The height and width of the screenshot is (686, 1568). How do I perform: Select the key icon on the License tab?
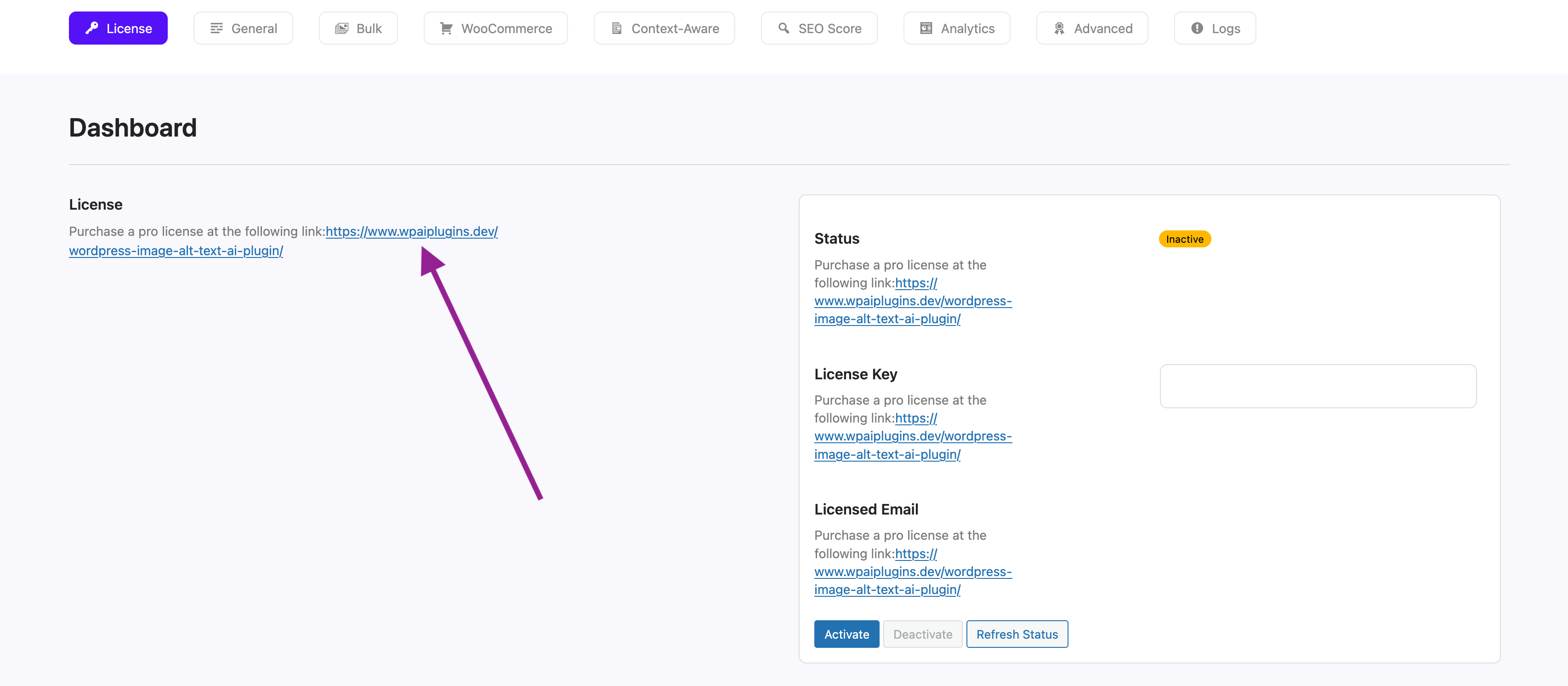(x=92, y=28)
